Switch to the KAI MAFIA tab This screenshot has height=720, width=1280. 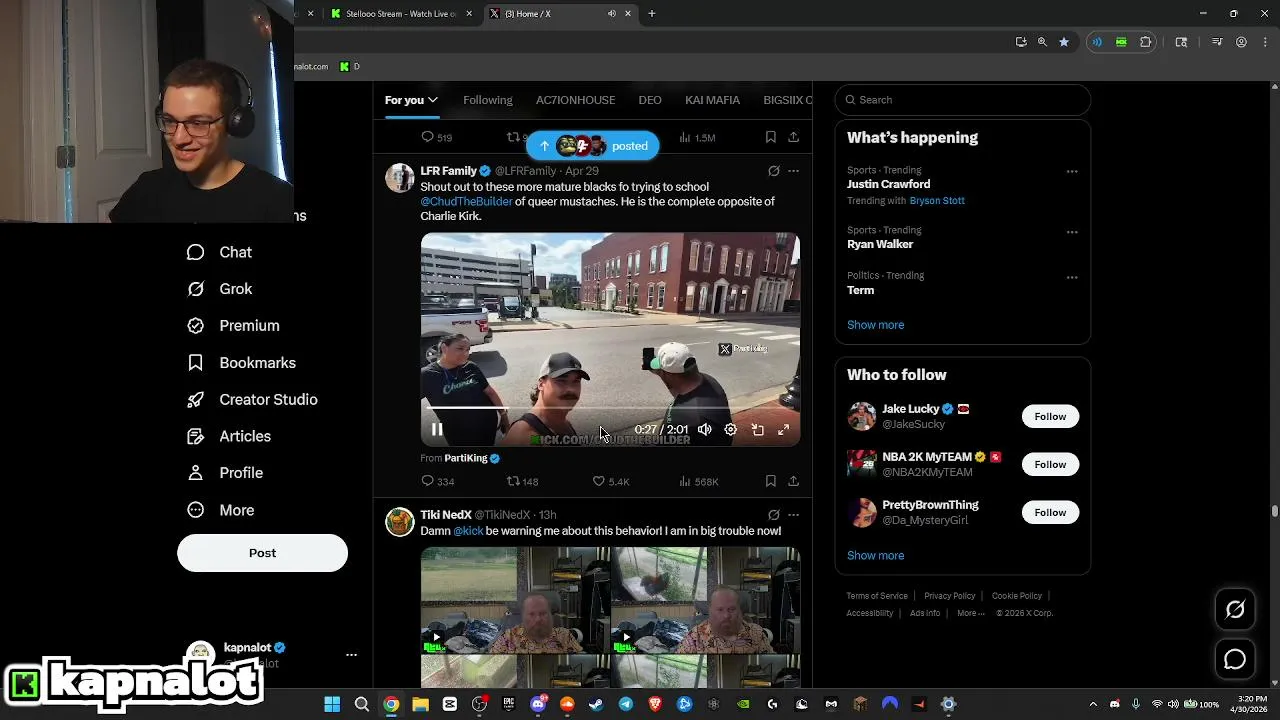pos(712,100)
